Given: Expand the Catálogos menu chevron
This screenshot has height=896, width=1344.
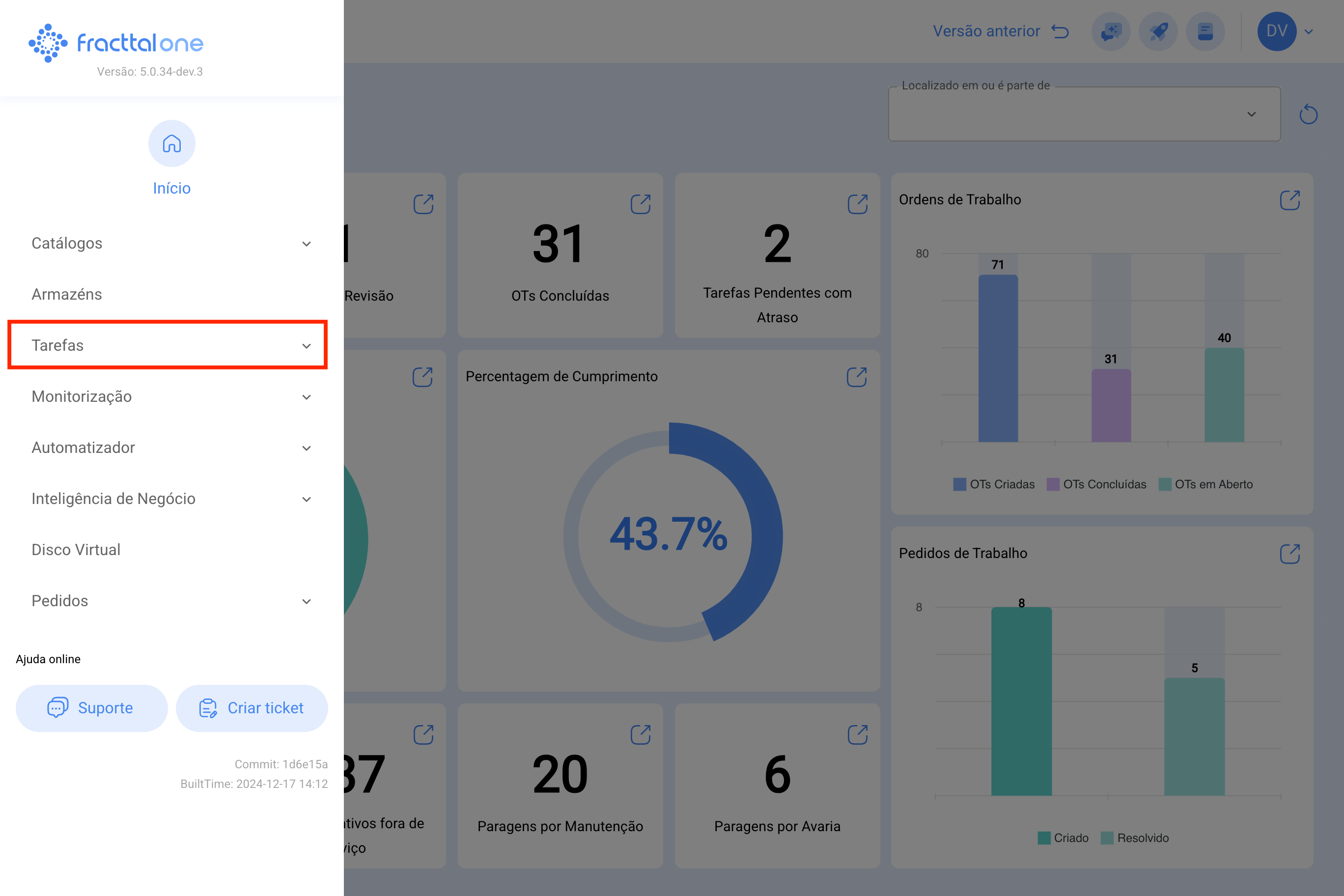Looking at the screenshot, I should coord(307,244).
